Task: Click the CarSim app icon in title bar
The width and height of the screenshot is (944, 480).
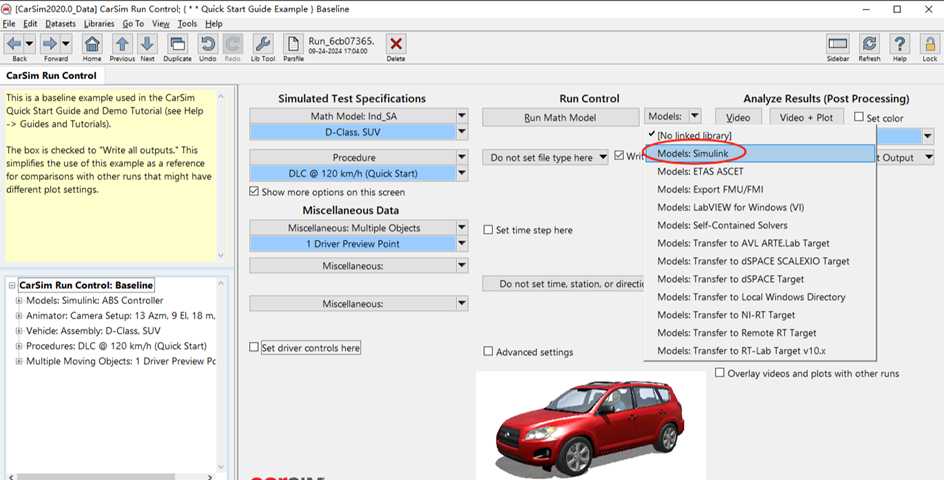Action: click(x=7, y=9)
